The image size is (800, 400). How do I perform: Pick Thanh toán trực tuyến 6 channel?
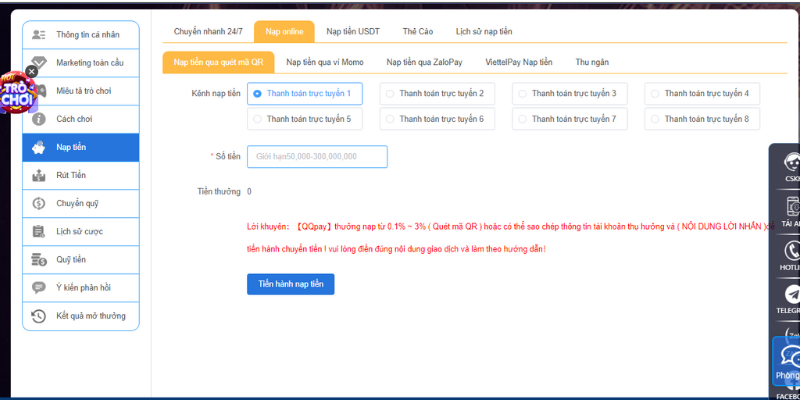click(x=388, y=119)
